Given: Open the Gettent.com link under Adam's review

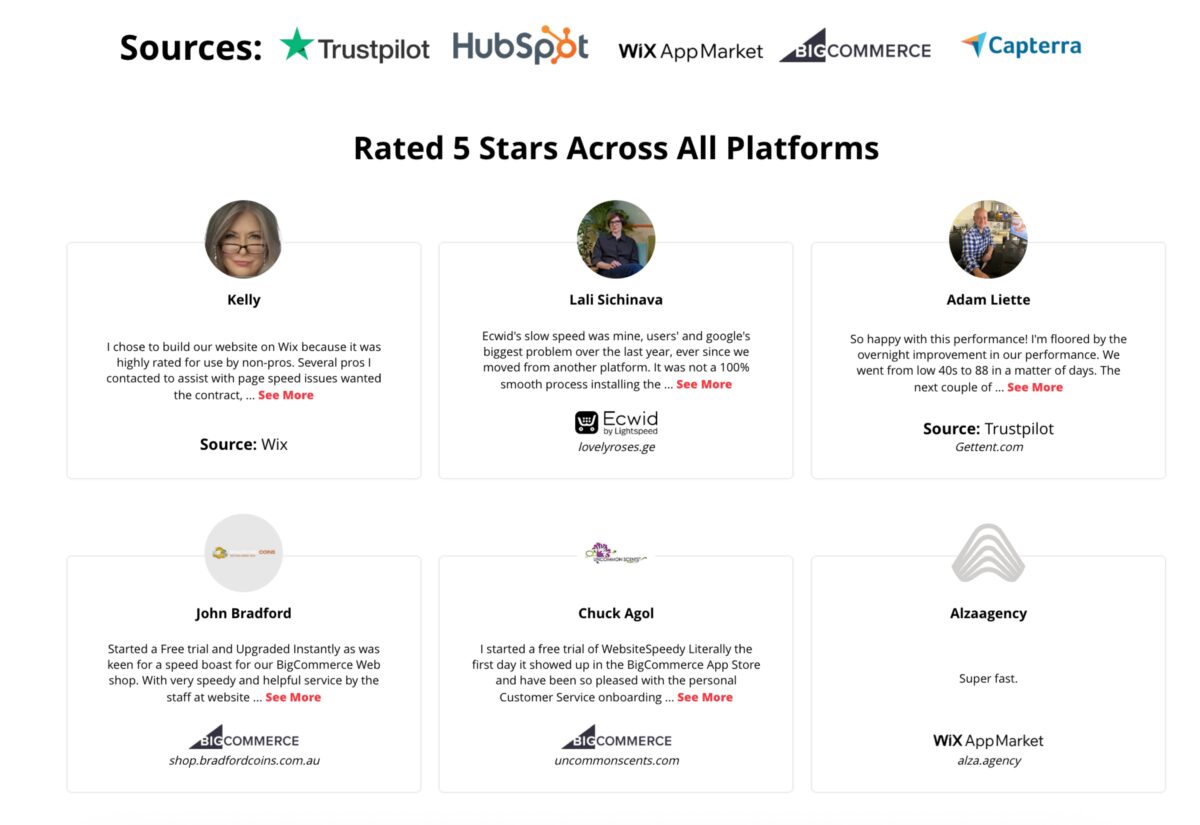Looking at the screenshot, I should [x=988, y=447].
